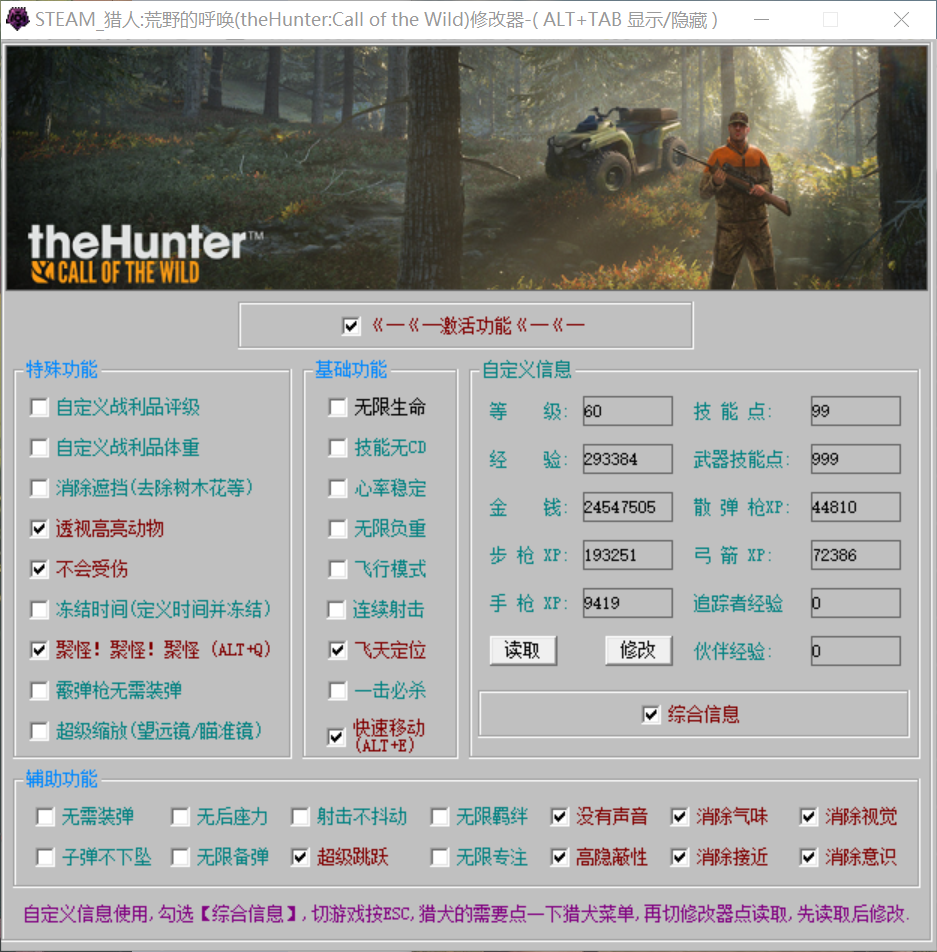Image resolution: width=937 pixels, height=952 pixels.
Task: Tick the 无限负重 checkbox
Action: (x=337, y=529)
